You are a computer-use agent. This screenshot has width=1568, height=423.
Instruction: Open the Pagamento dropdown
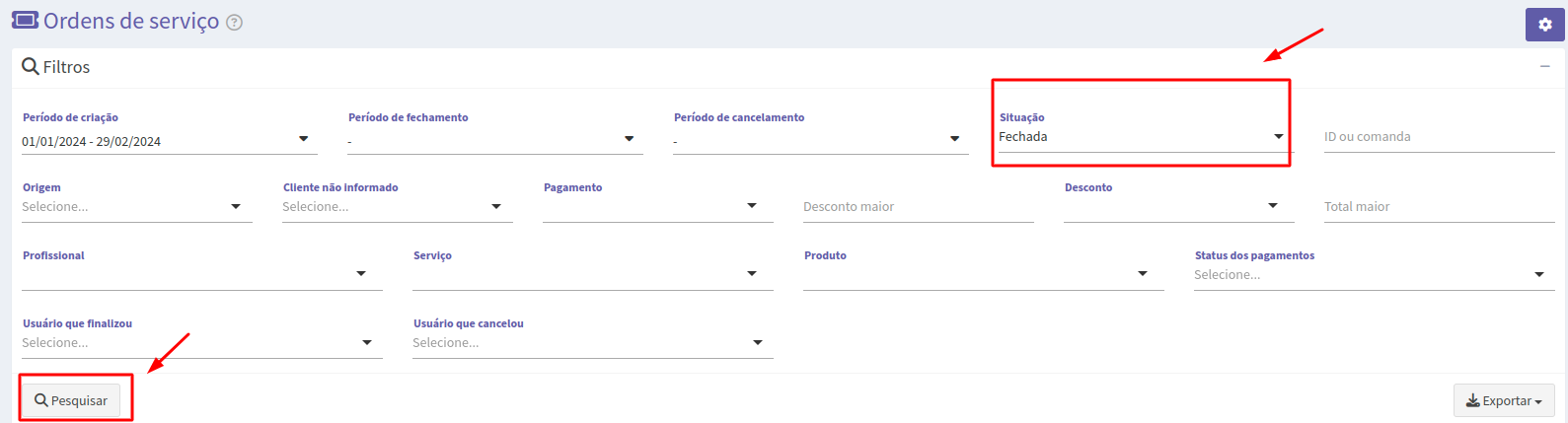pos(658,207)
